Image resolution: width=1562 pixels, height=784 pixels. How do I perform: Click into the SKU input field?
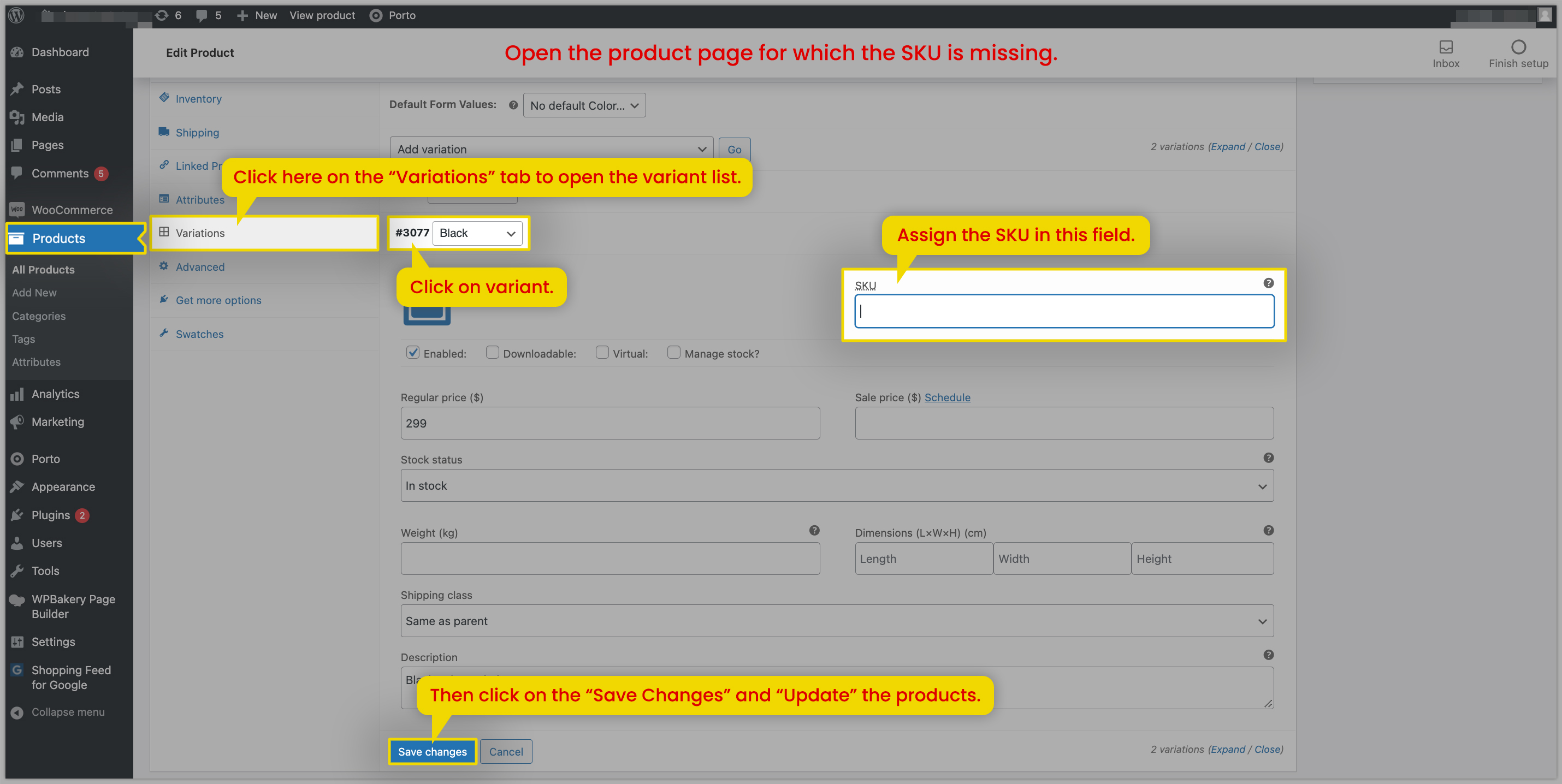[x=1063, y=311]
